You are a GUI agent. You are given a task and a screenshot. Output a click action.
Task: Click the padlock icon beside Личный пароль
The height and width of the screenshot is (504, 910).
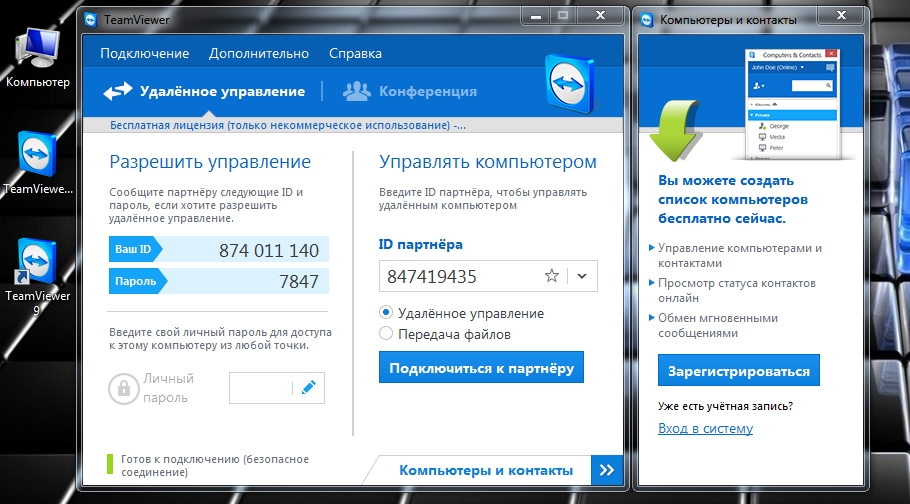pyautogui.click(x=124, y=388)
